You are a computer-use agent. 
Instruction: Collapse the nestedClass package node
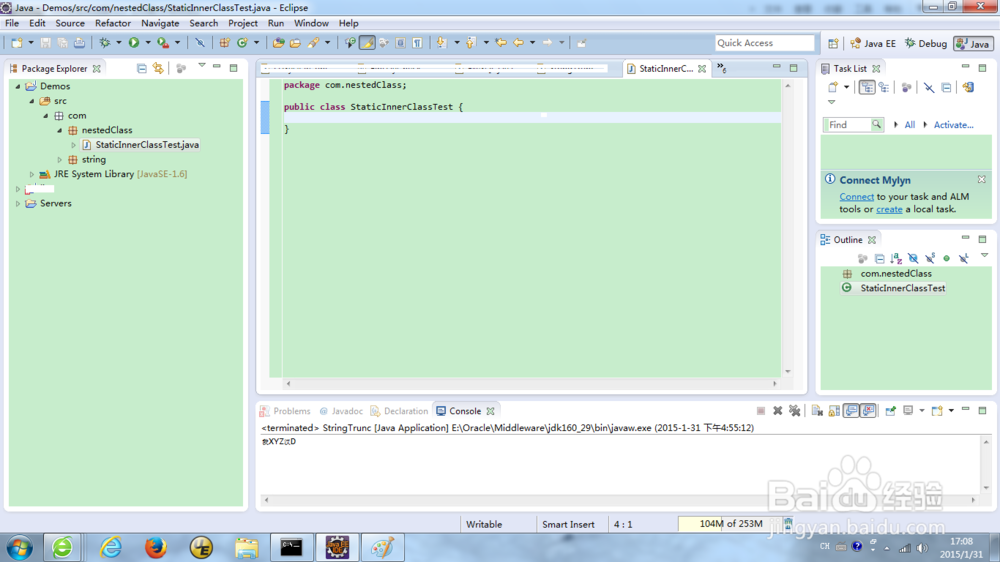(x=59, y=130)
